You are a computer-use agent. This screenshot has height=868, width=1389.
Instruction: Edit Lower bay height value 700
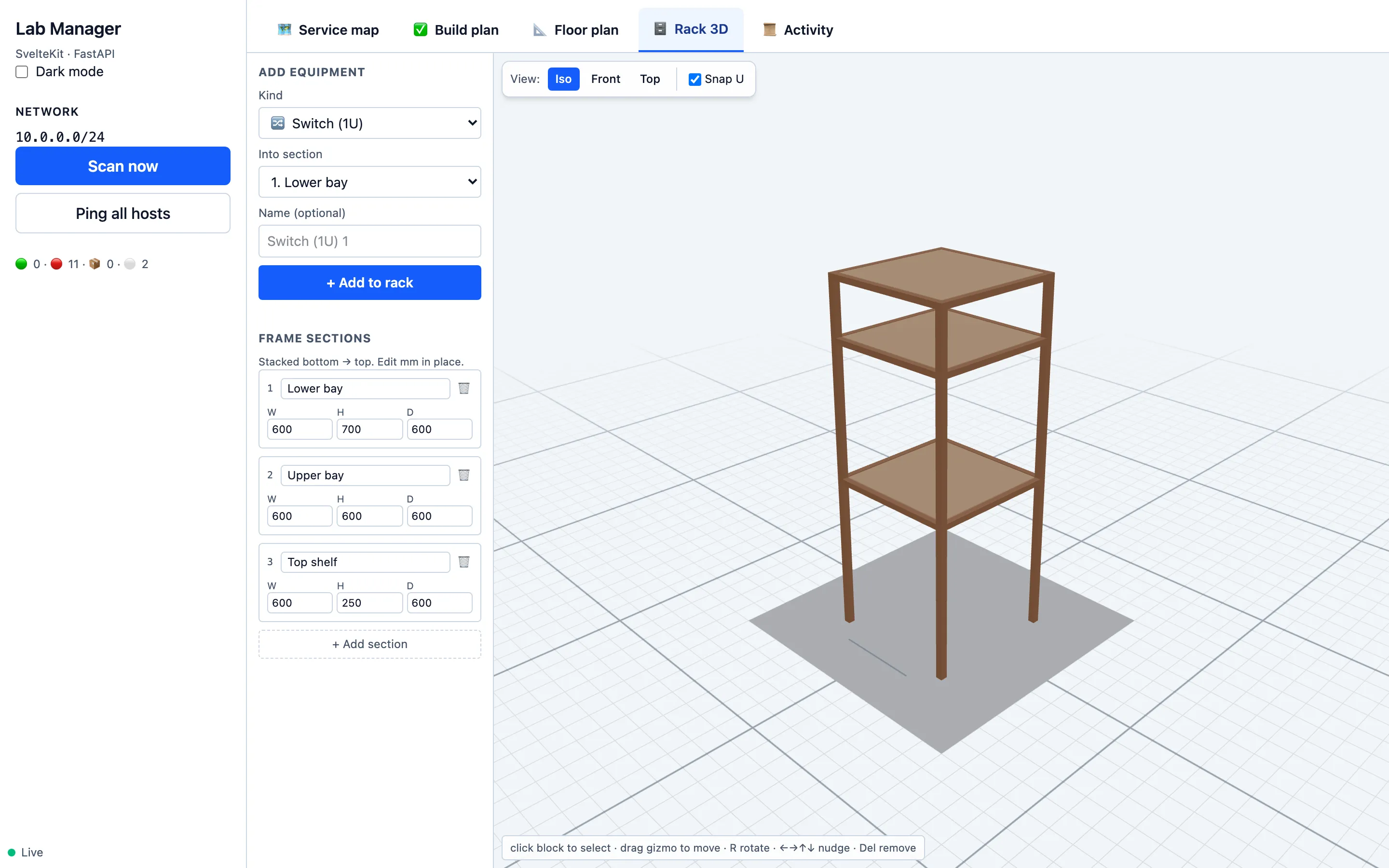click(369, 429)
